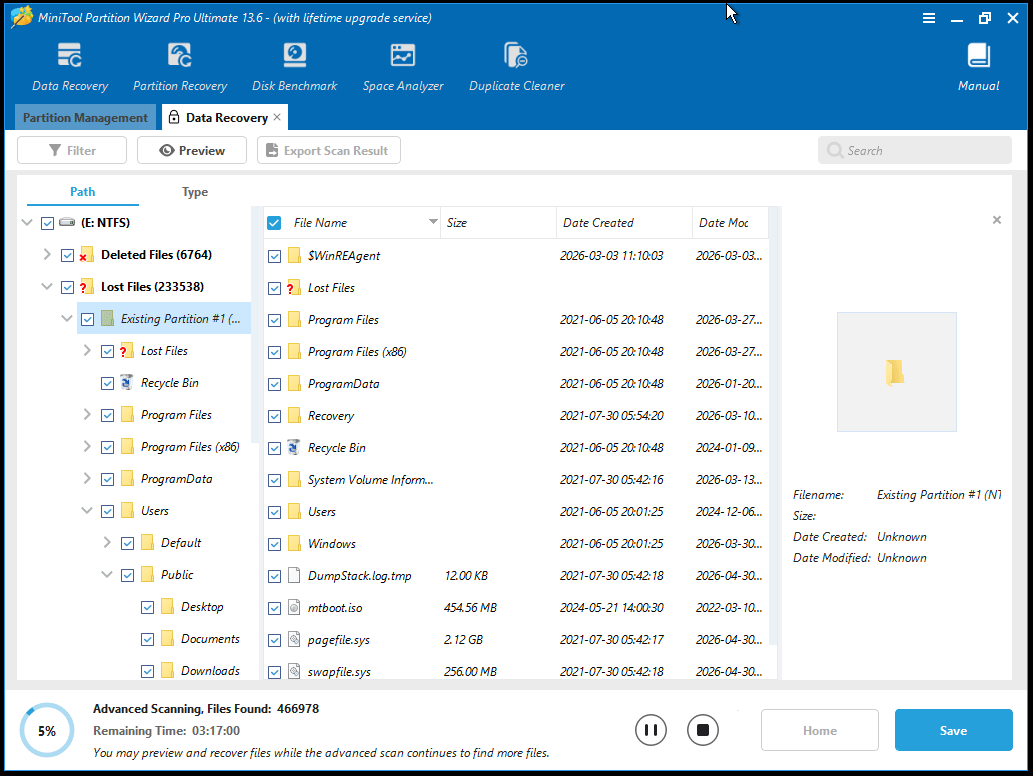Collapse the Public folder node

107,574
